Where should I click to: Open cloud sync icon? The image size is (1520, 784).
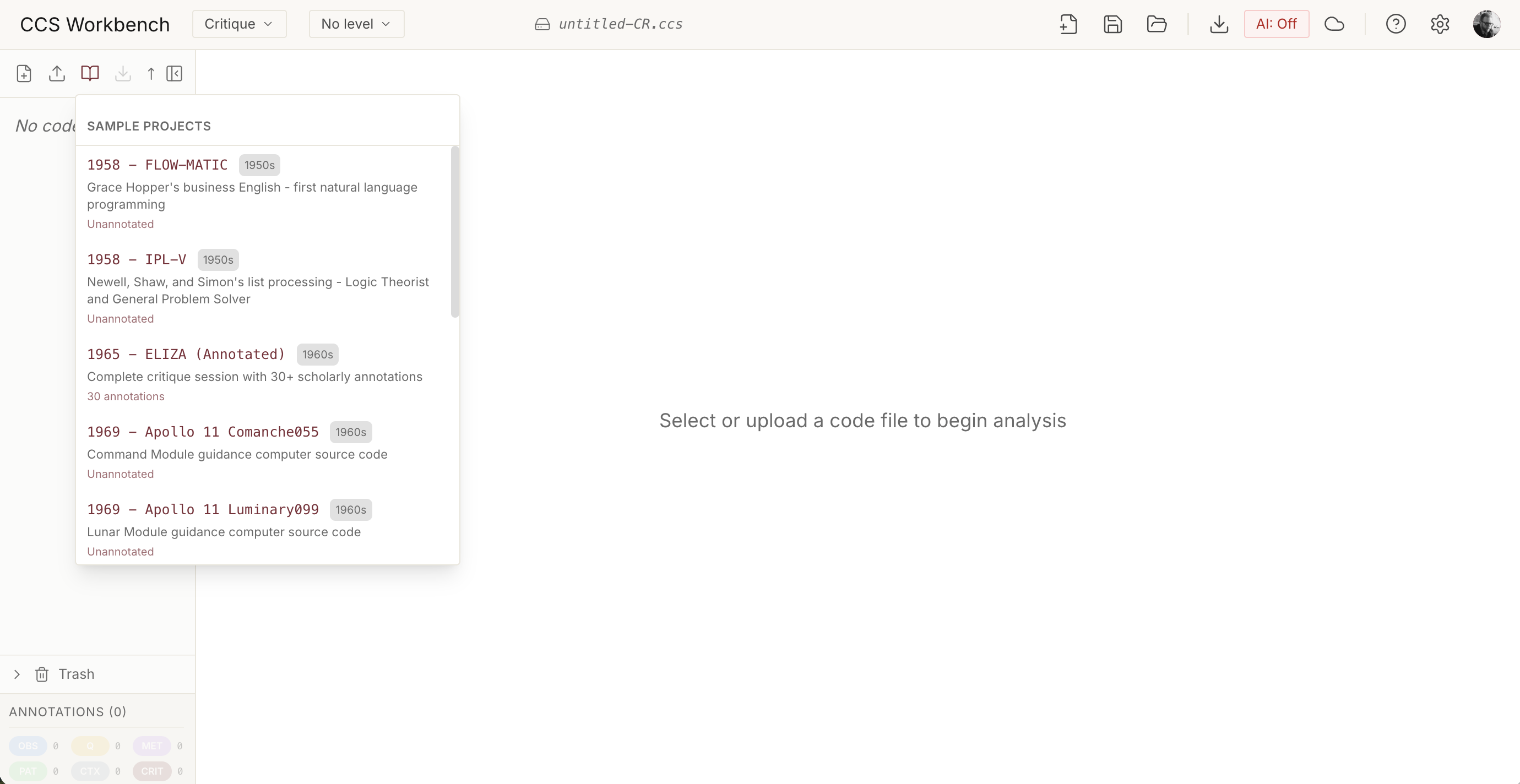pos(1334,24)
